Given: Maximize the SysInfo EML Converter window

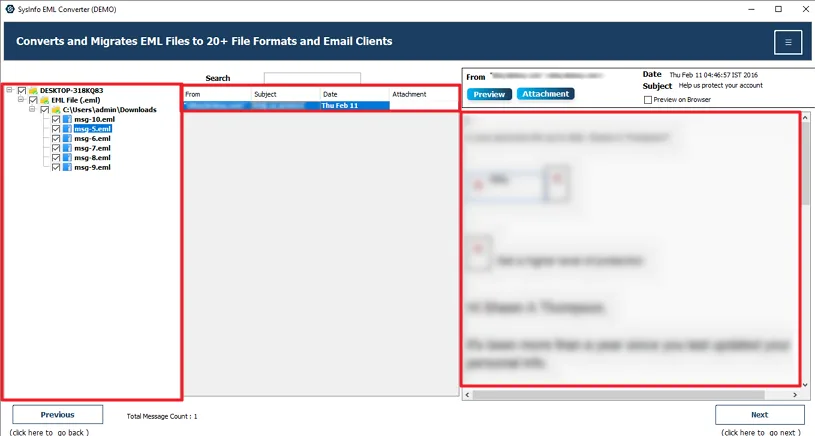Looking at the screenshot, I should (778, 9).
